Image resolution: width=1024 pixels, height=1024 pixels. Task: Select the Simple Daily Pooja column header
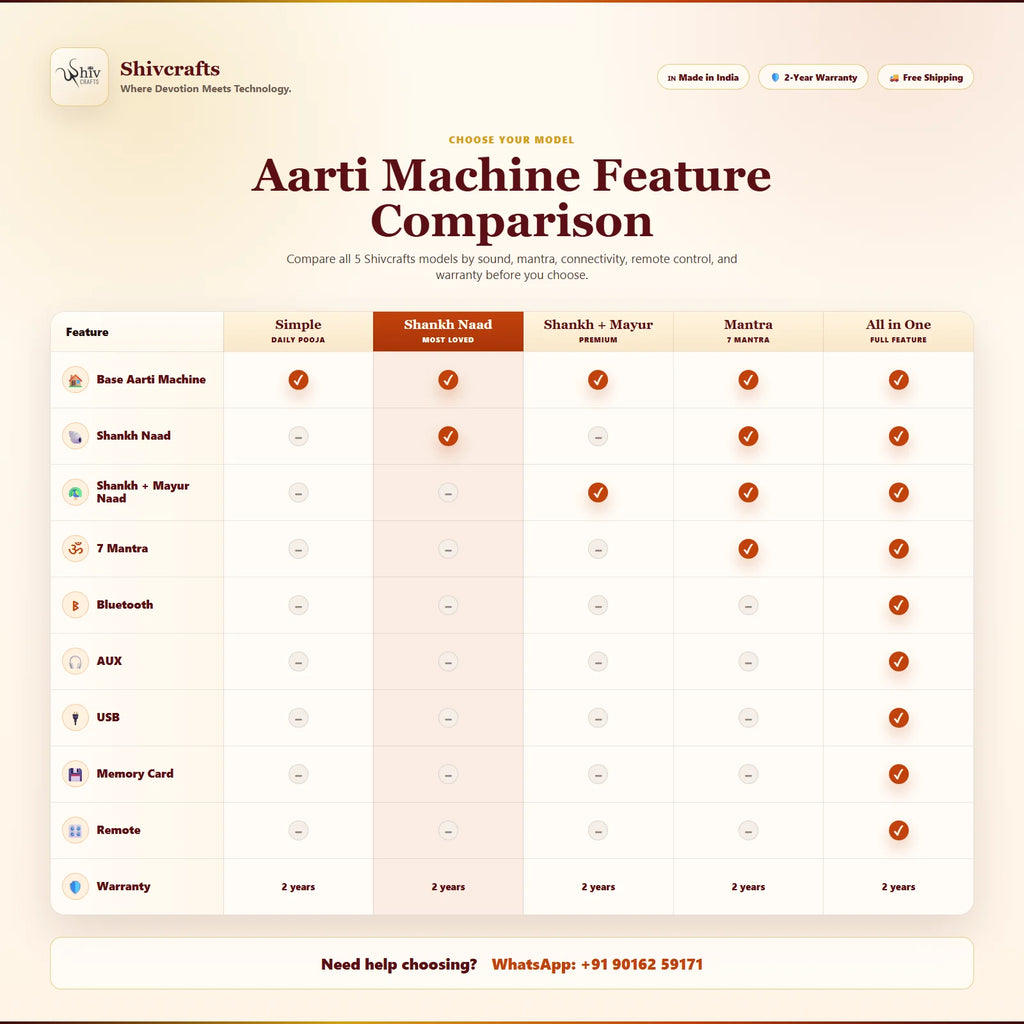click(x=298, y=331)
